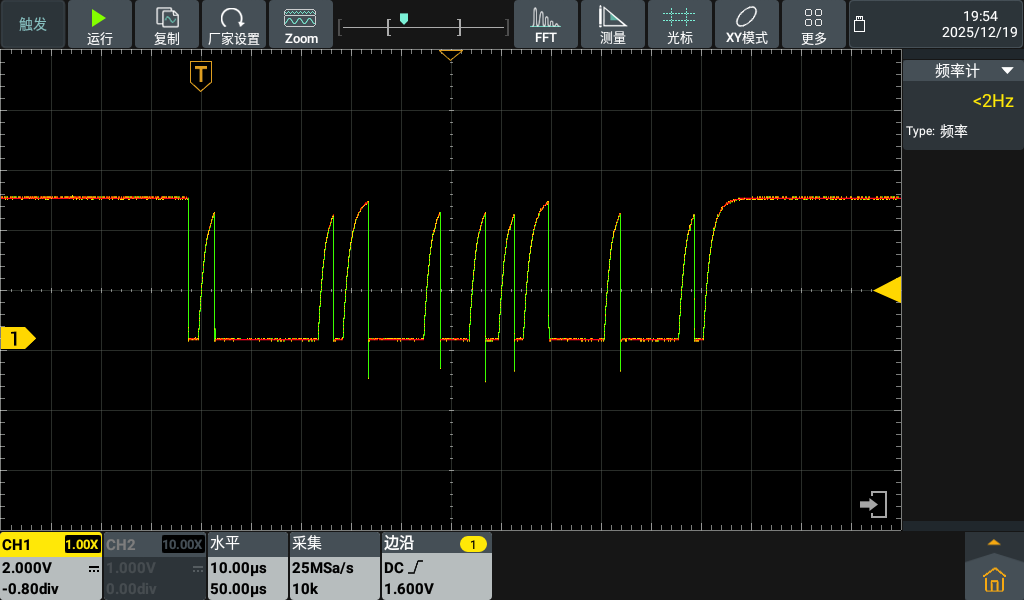Open the FFT spectrum function
1024x600 pixels.
pos(546,25)
